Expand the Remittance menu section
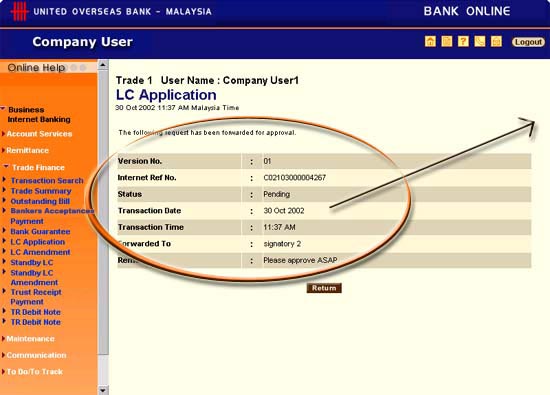Screen dimensions: 550x395 point(27,150)
